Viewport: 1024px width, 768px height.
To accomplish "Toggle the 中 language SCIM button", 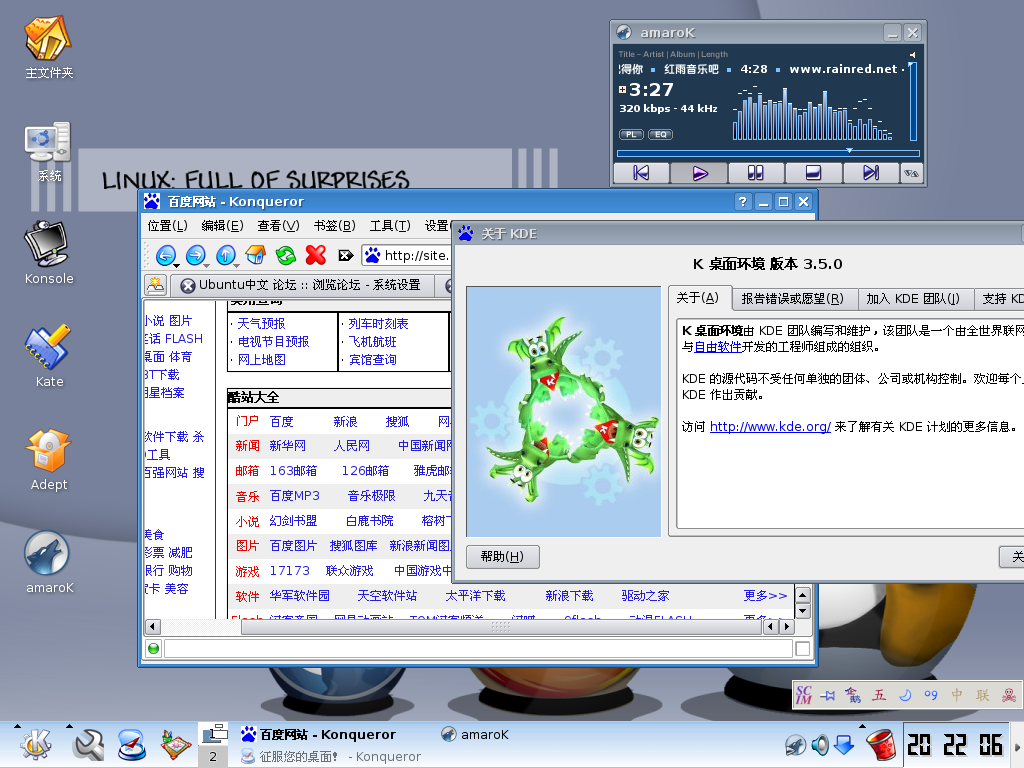I will coord(957,696).
